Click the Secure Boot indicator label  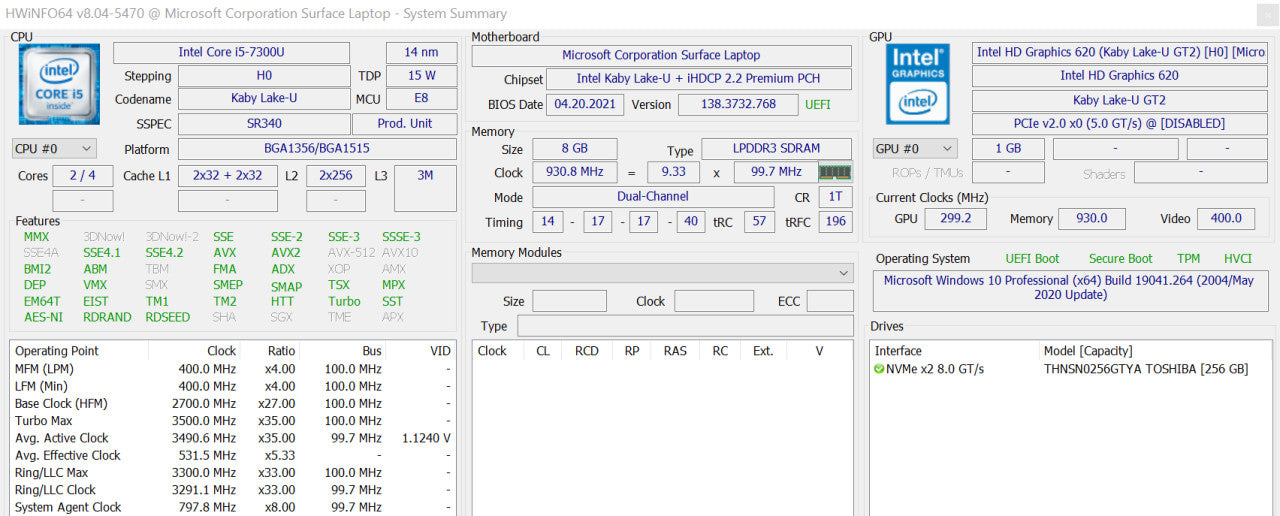(1120, 258)
